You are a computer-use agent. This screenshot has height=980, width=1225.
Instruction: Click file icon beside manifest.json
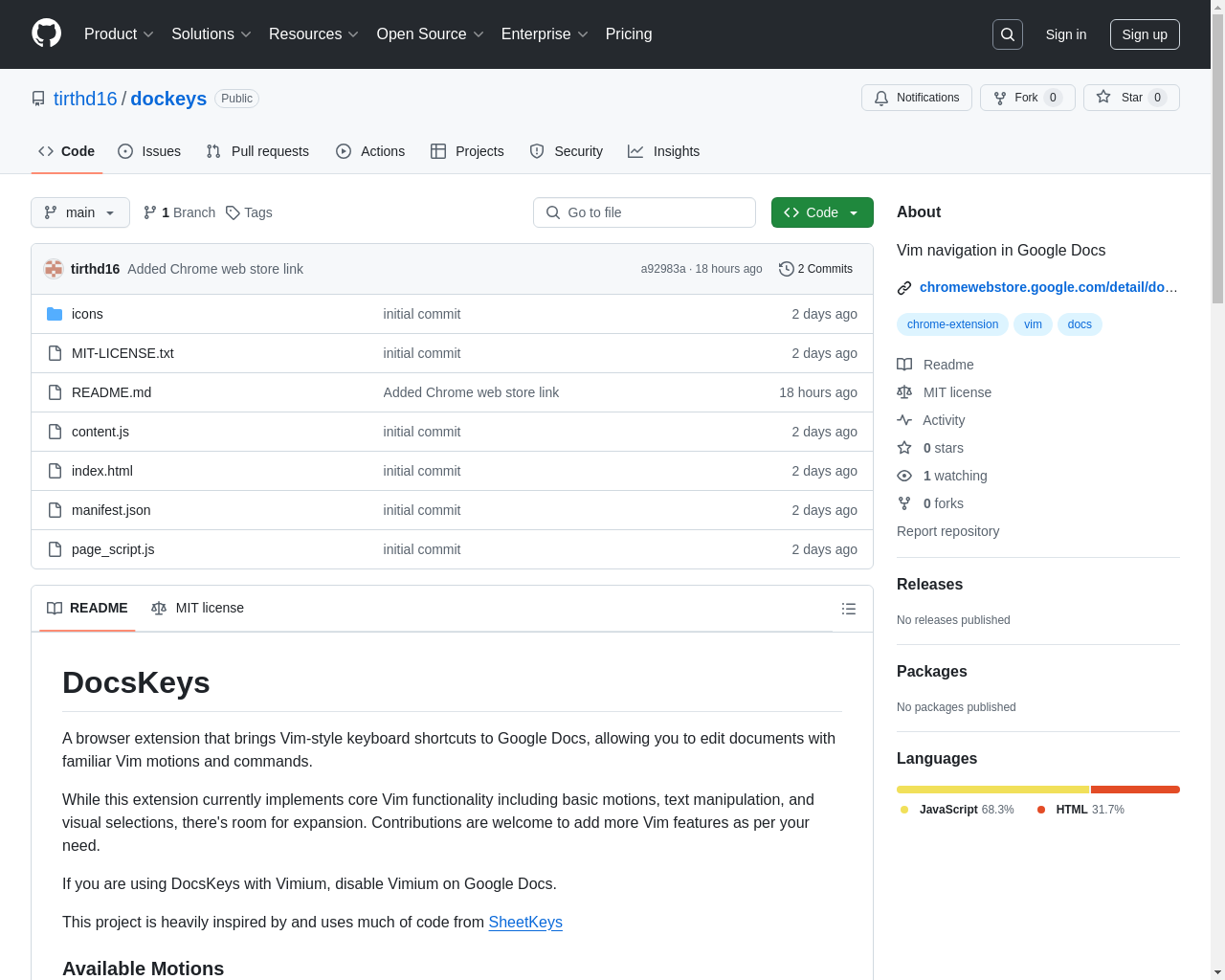click(x=55, y=510)
